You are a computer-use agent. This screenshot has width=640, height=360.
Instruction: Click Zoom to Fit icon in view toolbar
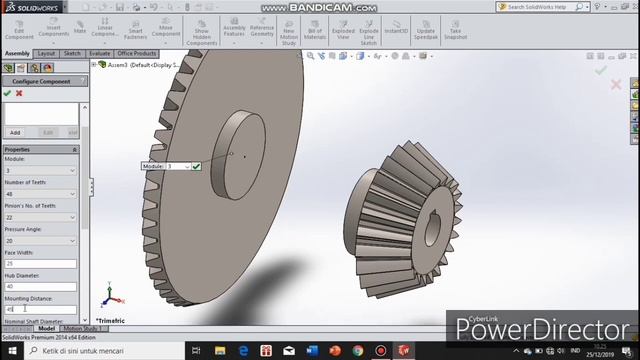(x=311, y=56)
